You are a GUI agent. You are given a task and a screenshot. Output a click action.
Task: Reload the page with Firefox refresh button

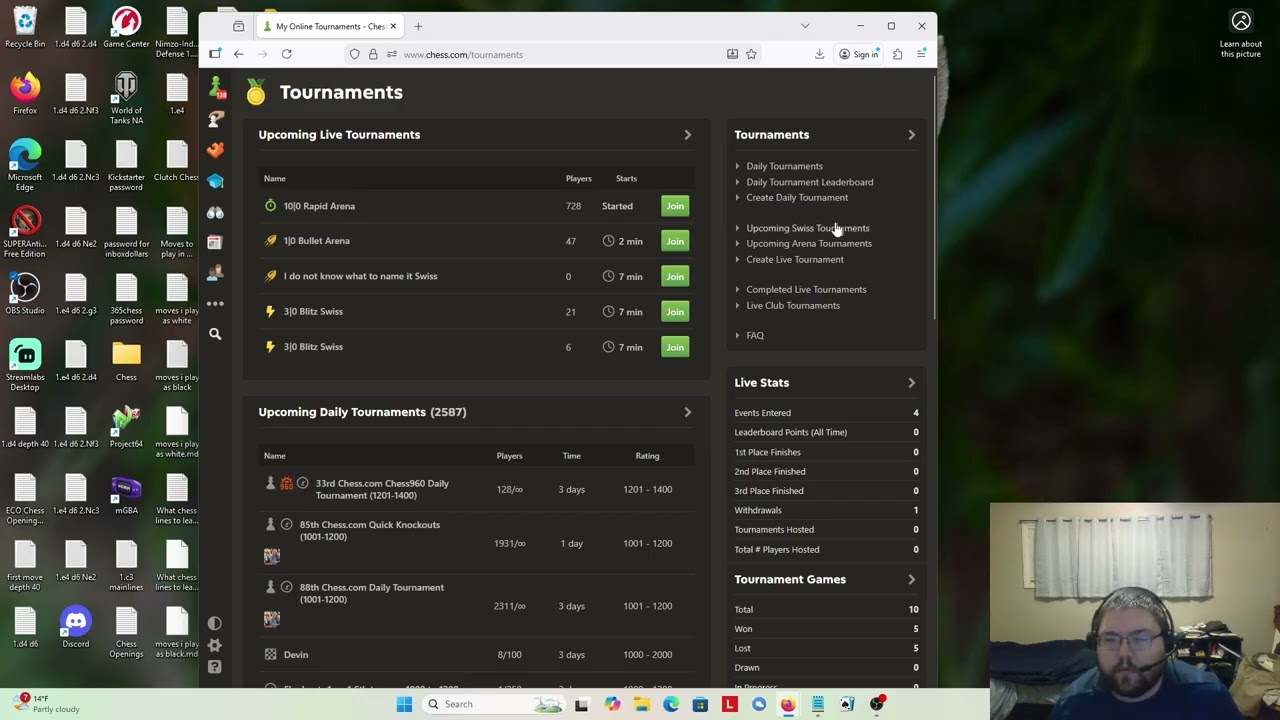[x=286, y=54]
